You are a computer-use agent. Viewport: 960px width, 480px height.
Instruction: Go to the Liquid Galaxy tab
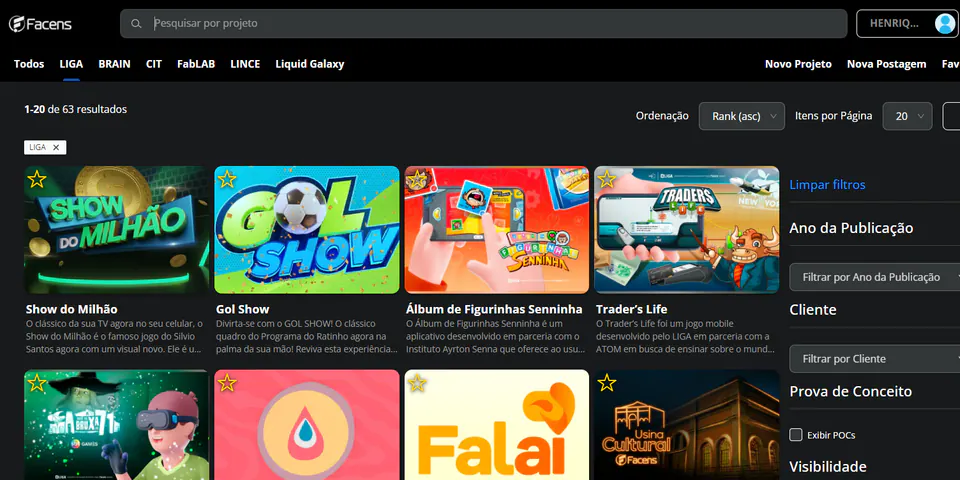[x=310, y=64]
